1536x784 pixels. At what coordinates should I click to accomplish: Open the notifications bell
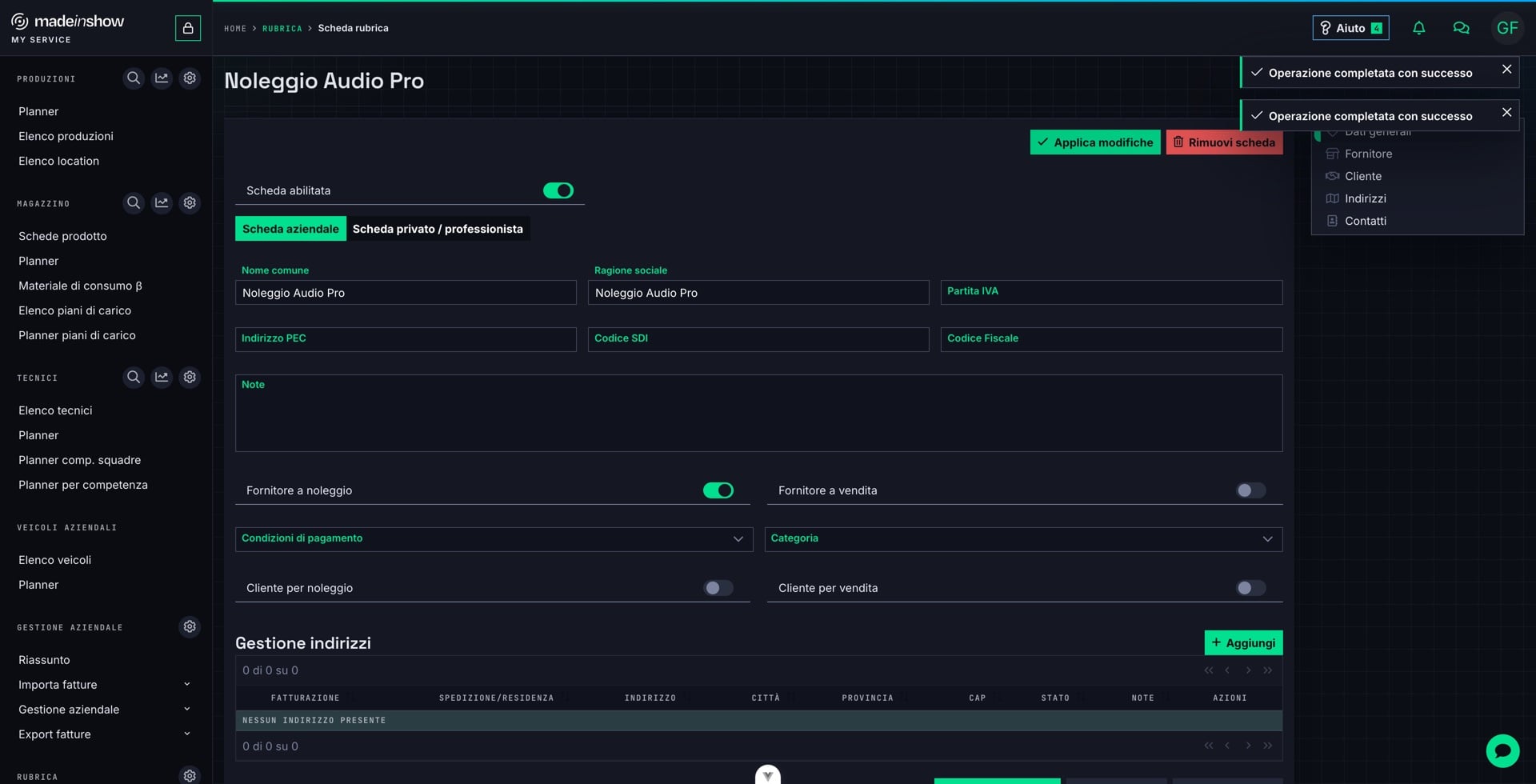tap(1418, 28)
